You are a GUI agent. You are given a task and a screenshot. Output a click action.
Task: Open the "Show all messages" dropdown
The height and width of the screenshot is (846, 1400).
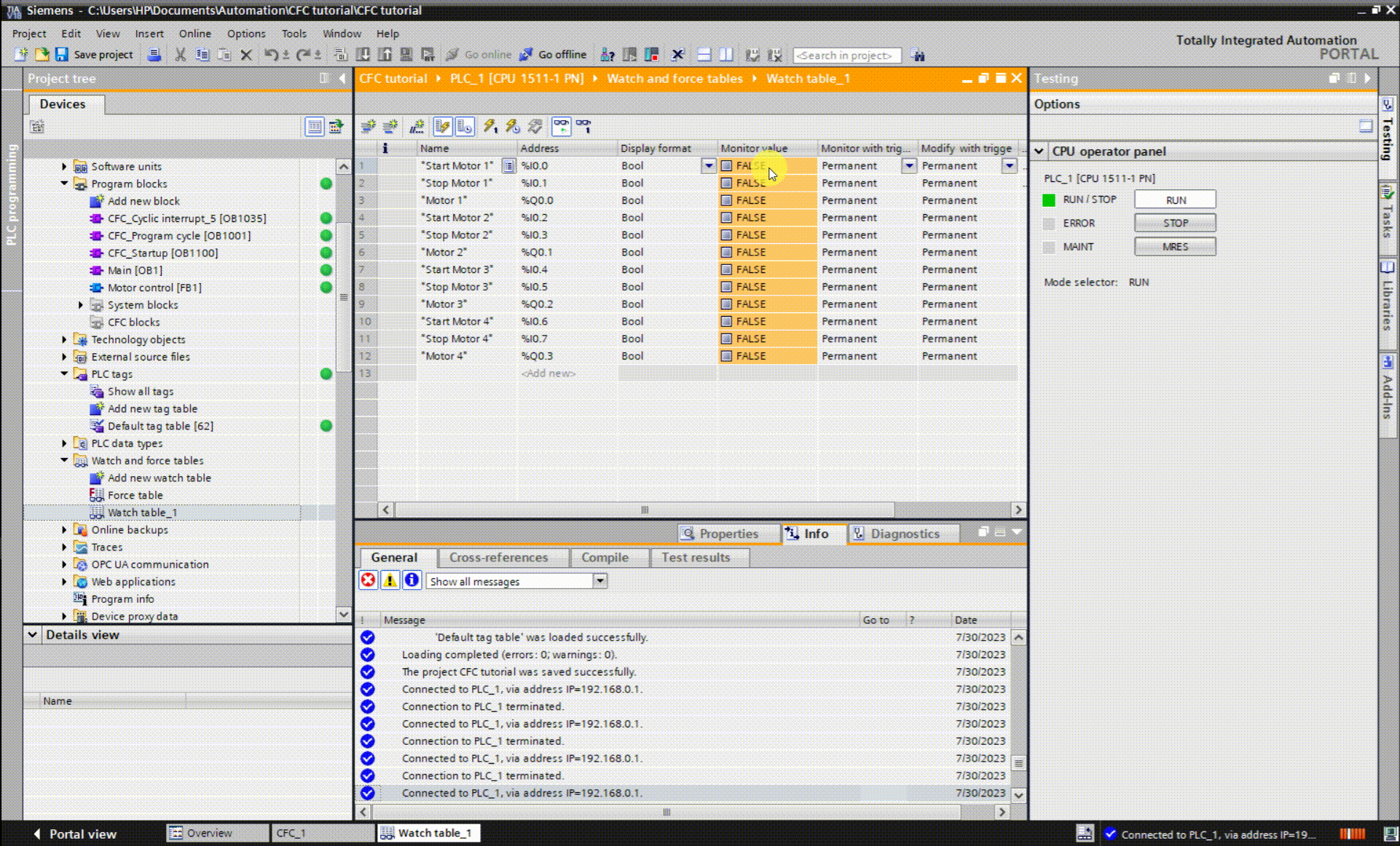click(600, 580)
